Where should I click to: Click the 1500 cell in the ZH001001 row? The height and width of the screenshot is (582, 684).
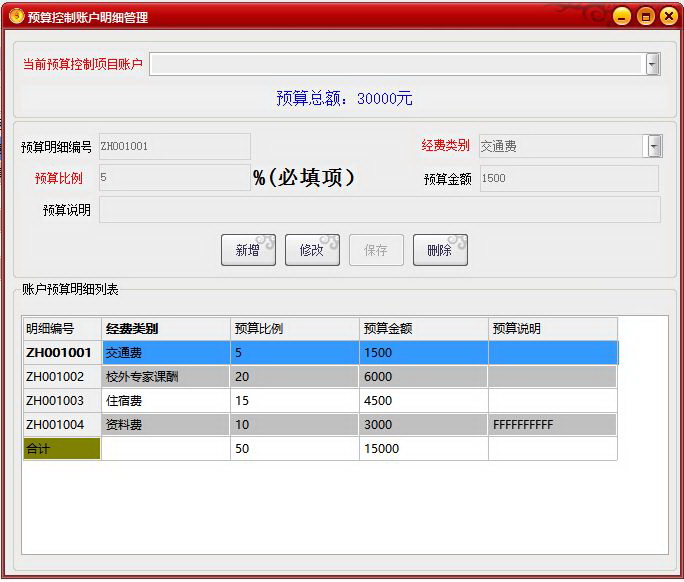pos(424,353)
